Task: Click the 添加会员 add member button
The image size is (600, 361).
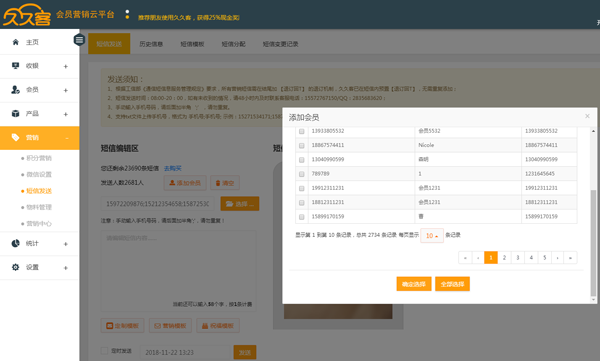Action: point(185,183)
